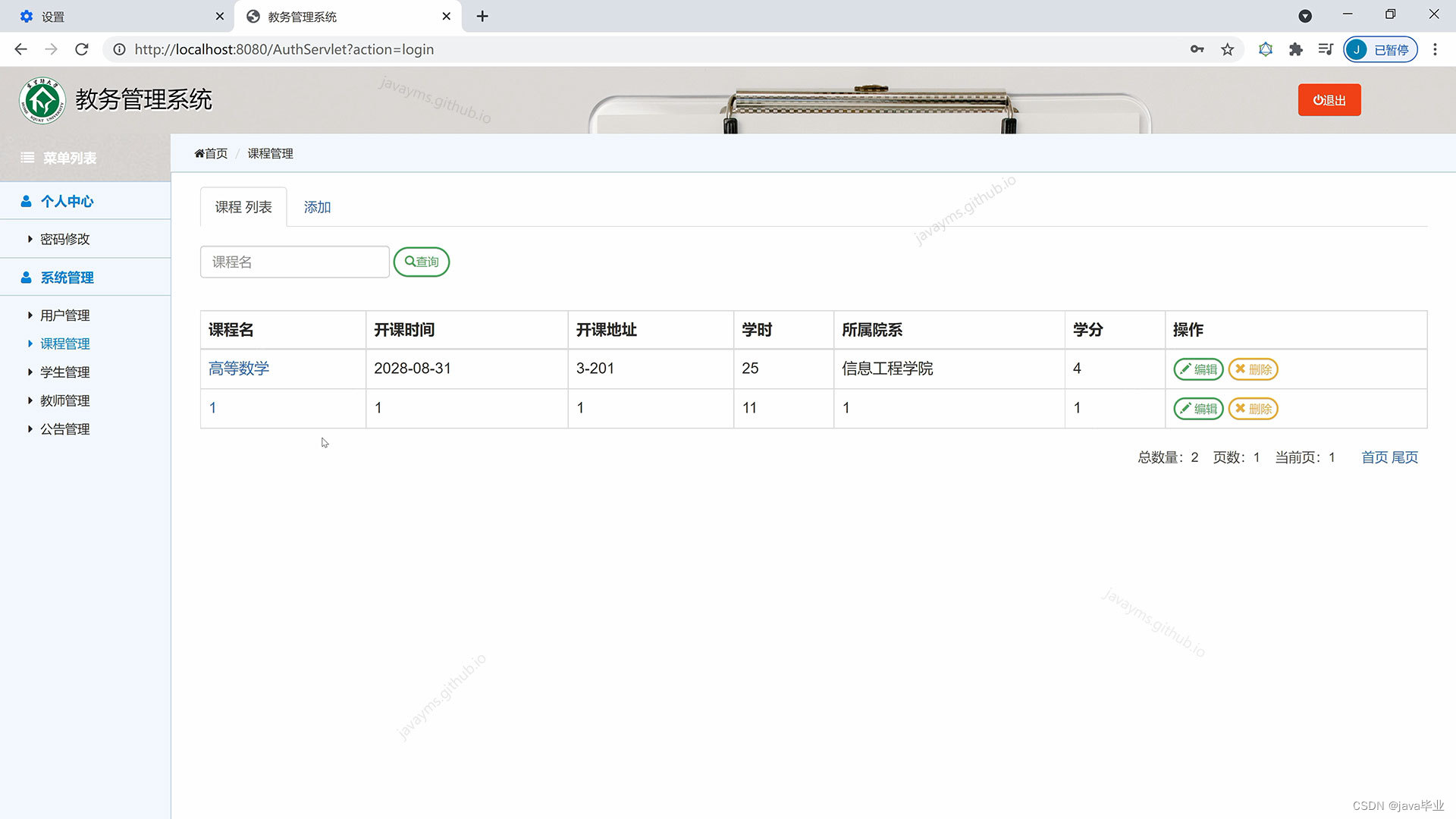Expand the 个人中心 section
This screenshot has height=819, width=1456.
tap(67, 201)
